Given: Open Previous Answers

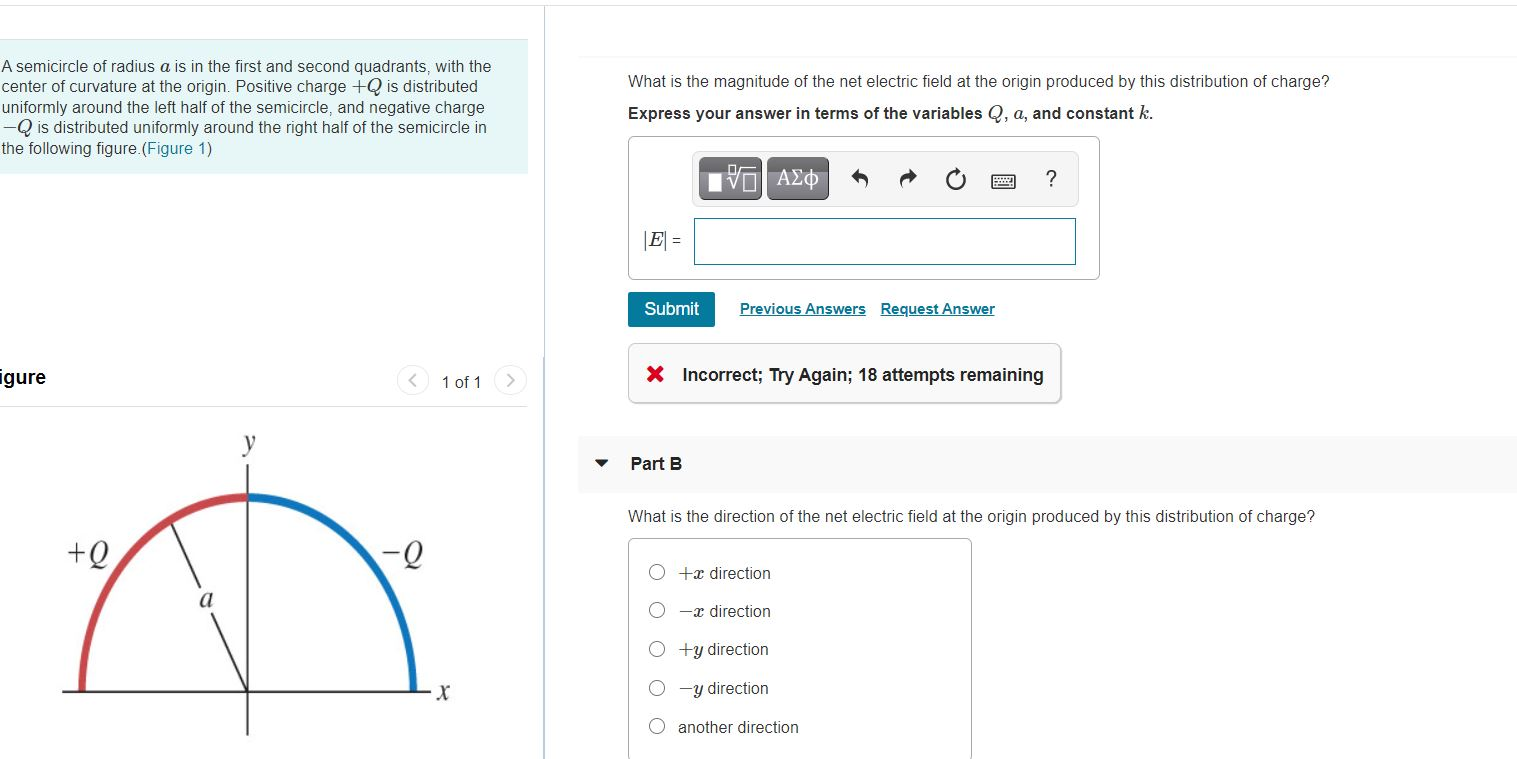Looking at the screenshot, I should pos(801,308).
